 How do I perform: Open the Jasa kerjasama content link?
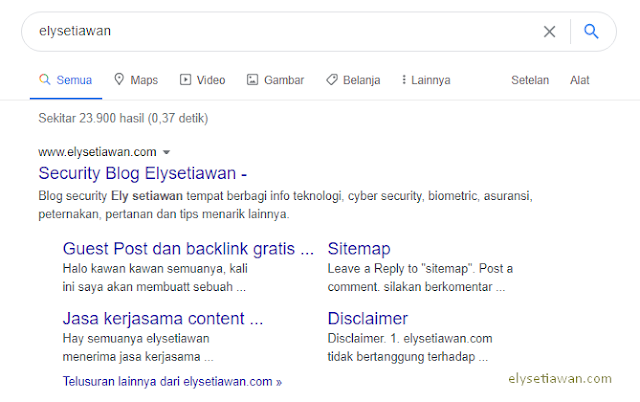[163, 318]
